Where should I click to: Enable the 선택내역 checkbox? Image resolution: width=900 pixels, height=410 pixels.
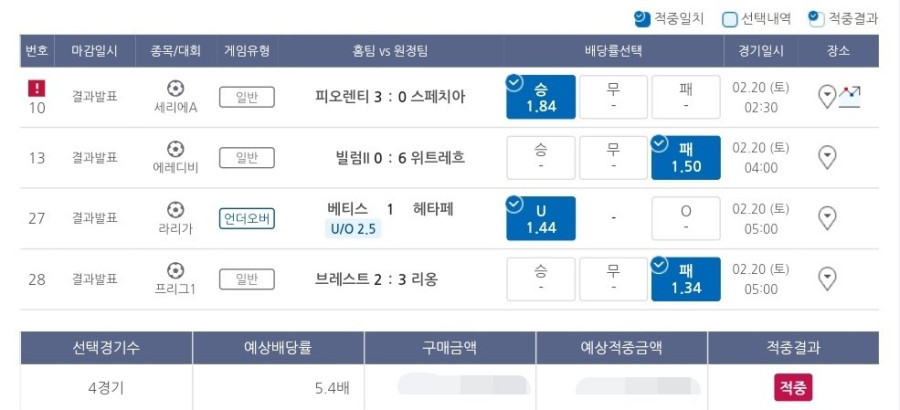730,20
